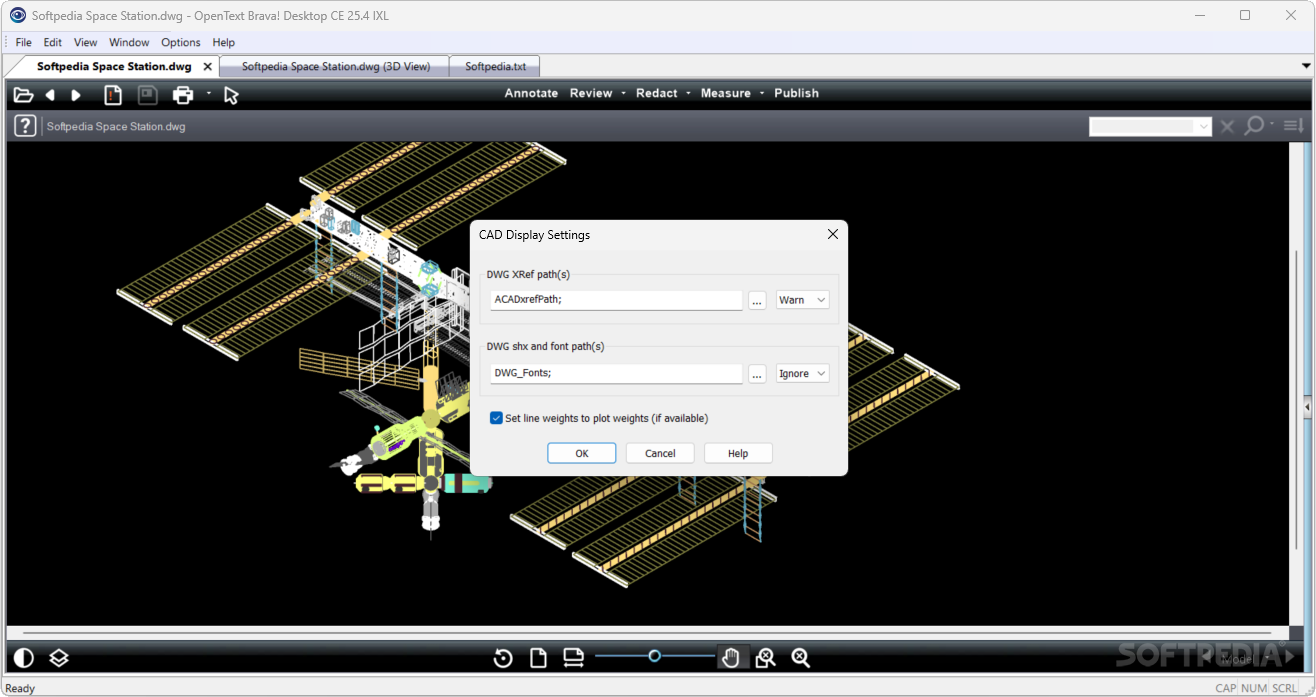Click the DWG_Fonts input field
The image size is (1316, 697).
(616, 373)
